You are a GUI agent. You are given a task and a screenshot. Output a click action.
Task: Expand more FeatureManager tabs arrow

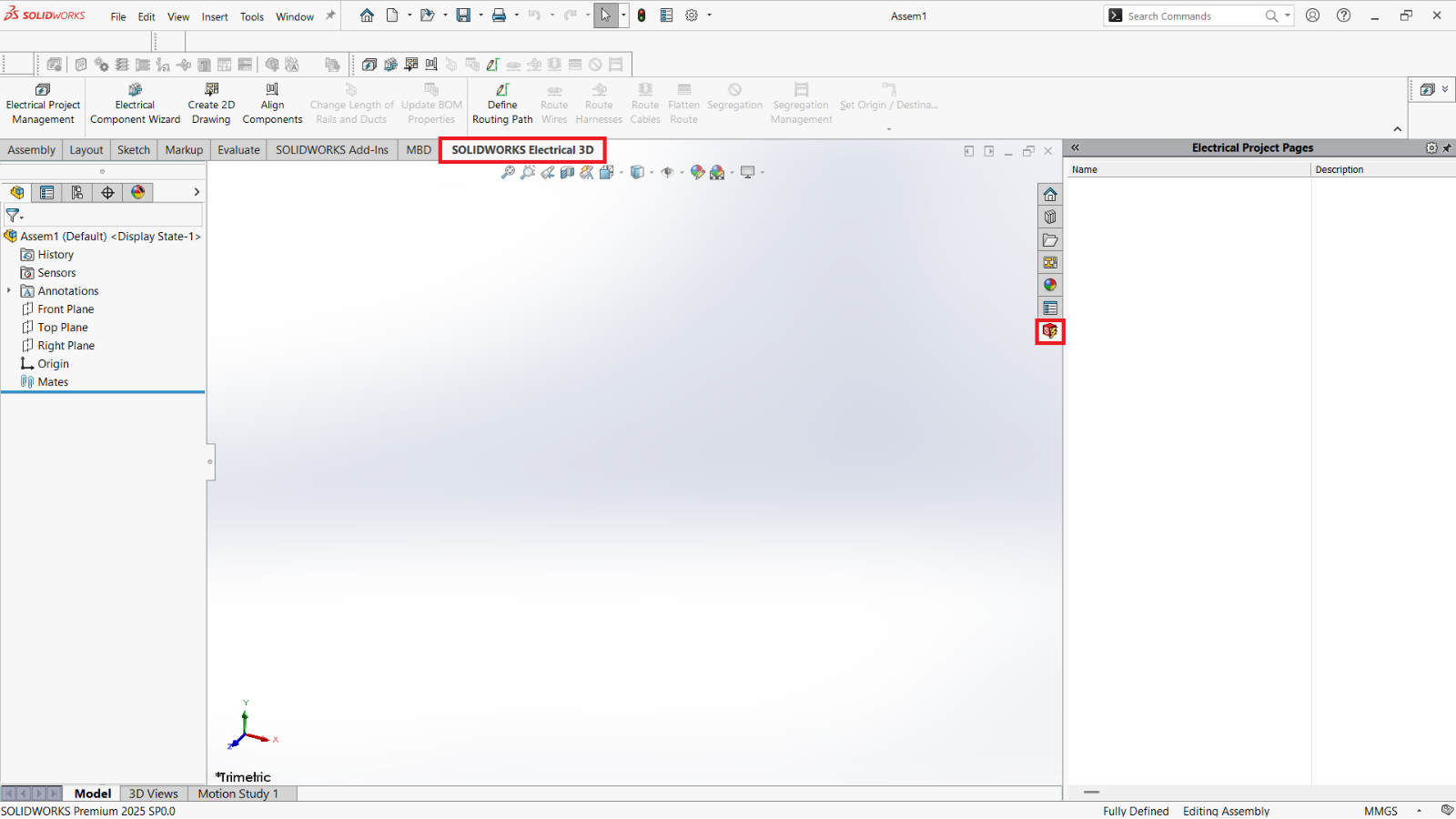[197, 192]
